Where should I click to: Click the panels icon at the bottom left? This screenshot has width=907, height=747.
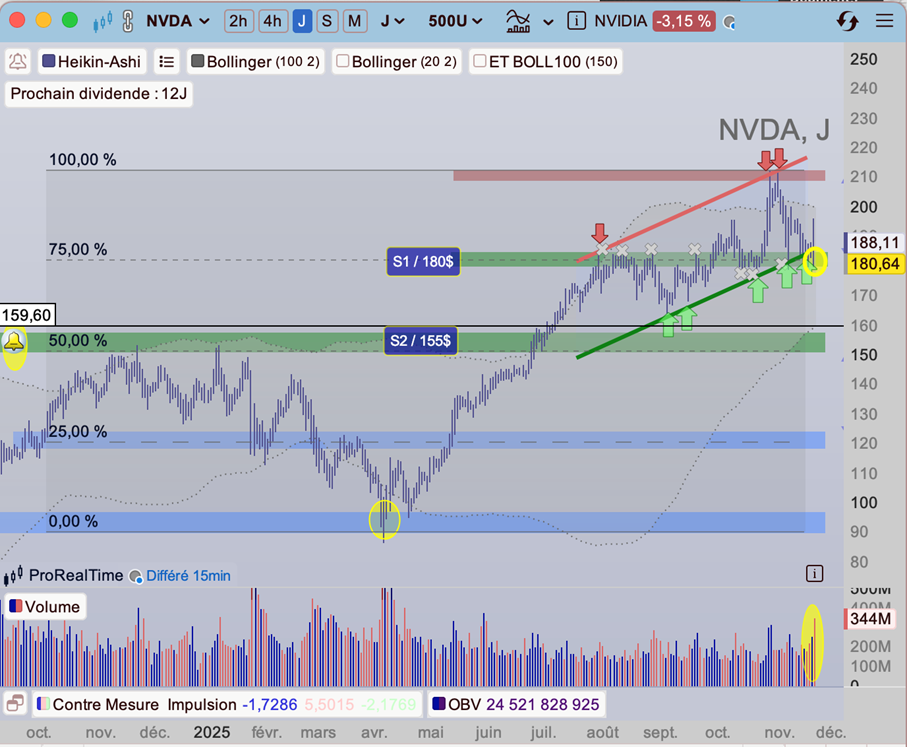pos(15,704)
